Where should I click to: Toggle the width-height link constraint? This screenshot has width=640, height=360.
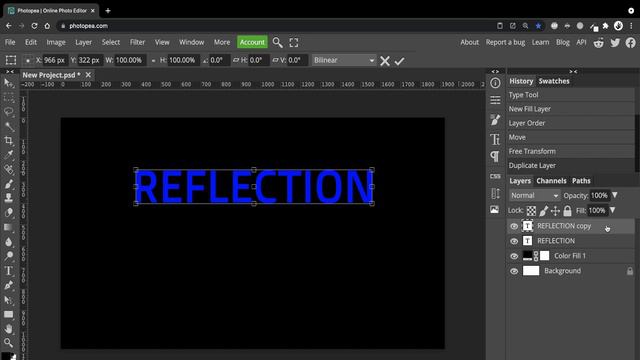(x=153, y=60)
